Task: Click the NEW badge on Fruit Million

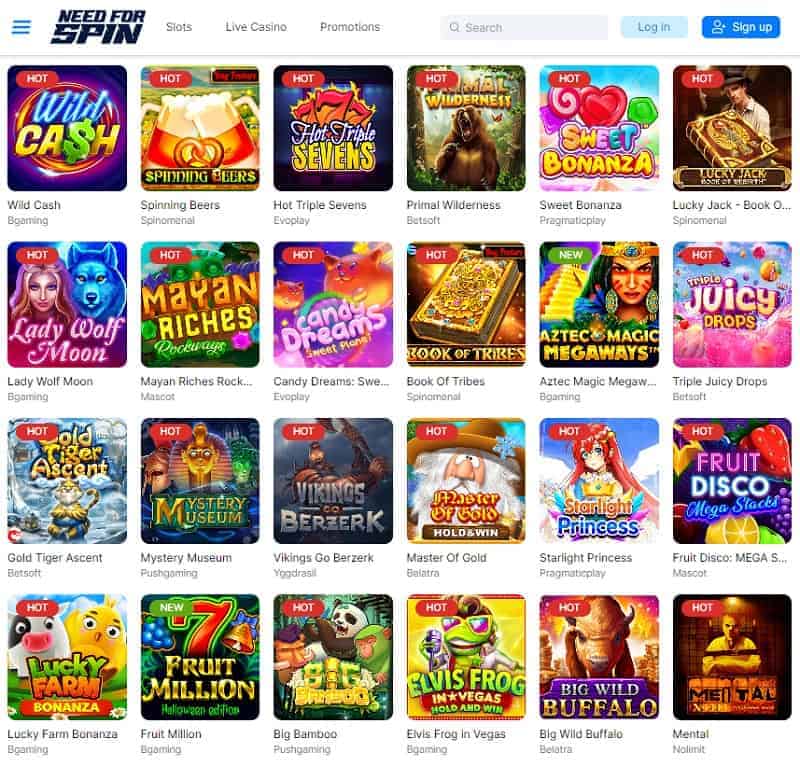Action: click(x=171, y=607)
